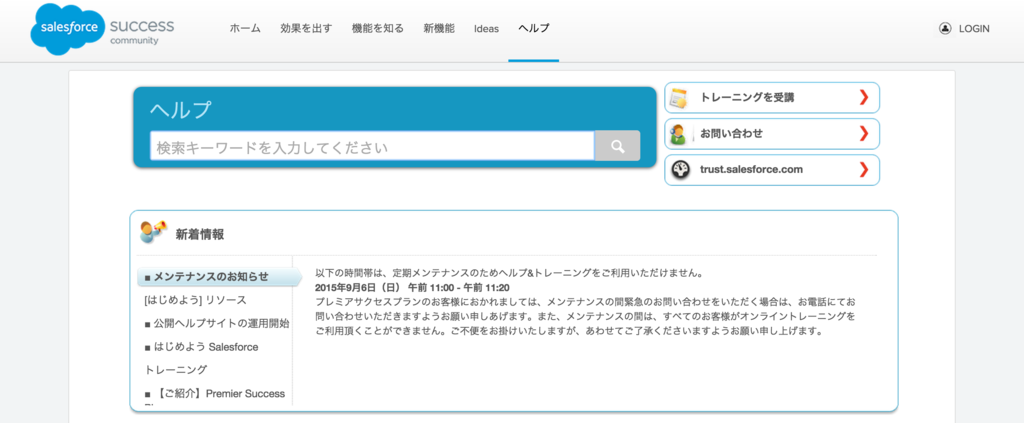
Task: Click the 新着情報 section heading
Action: 200,234
